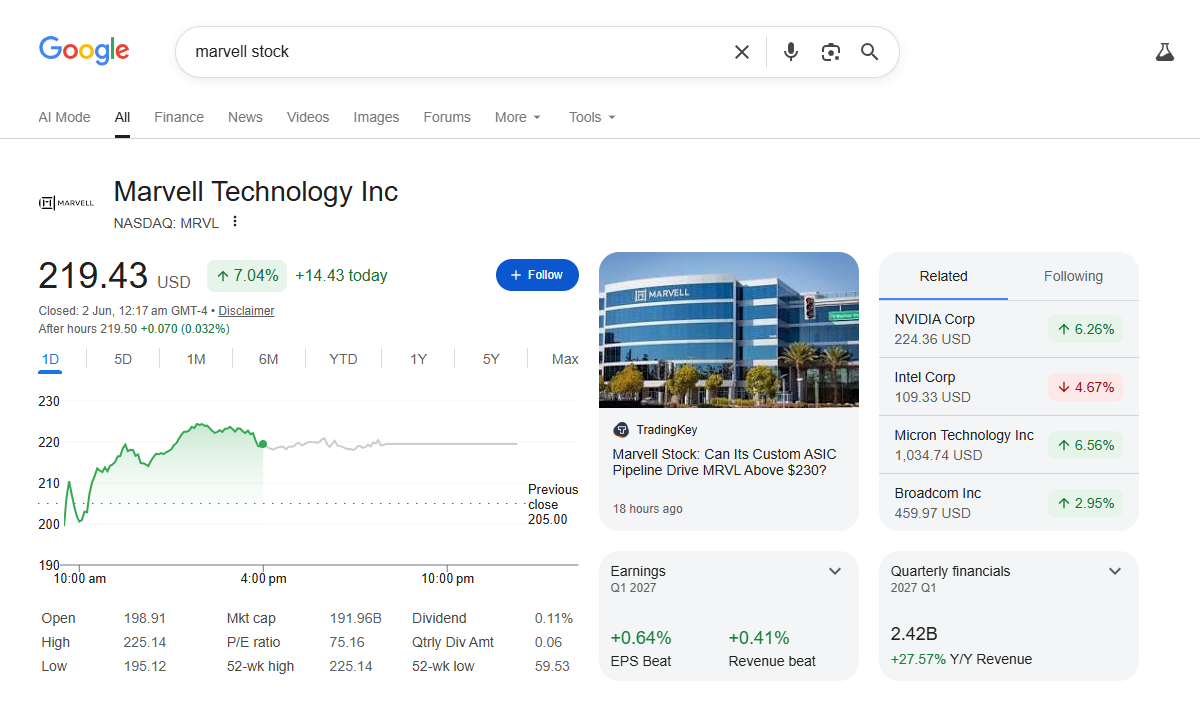Select the 5D chart range
The image size is (1200, 703).
[123, 359]
